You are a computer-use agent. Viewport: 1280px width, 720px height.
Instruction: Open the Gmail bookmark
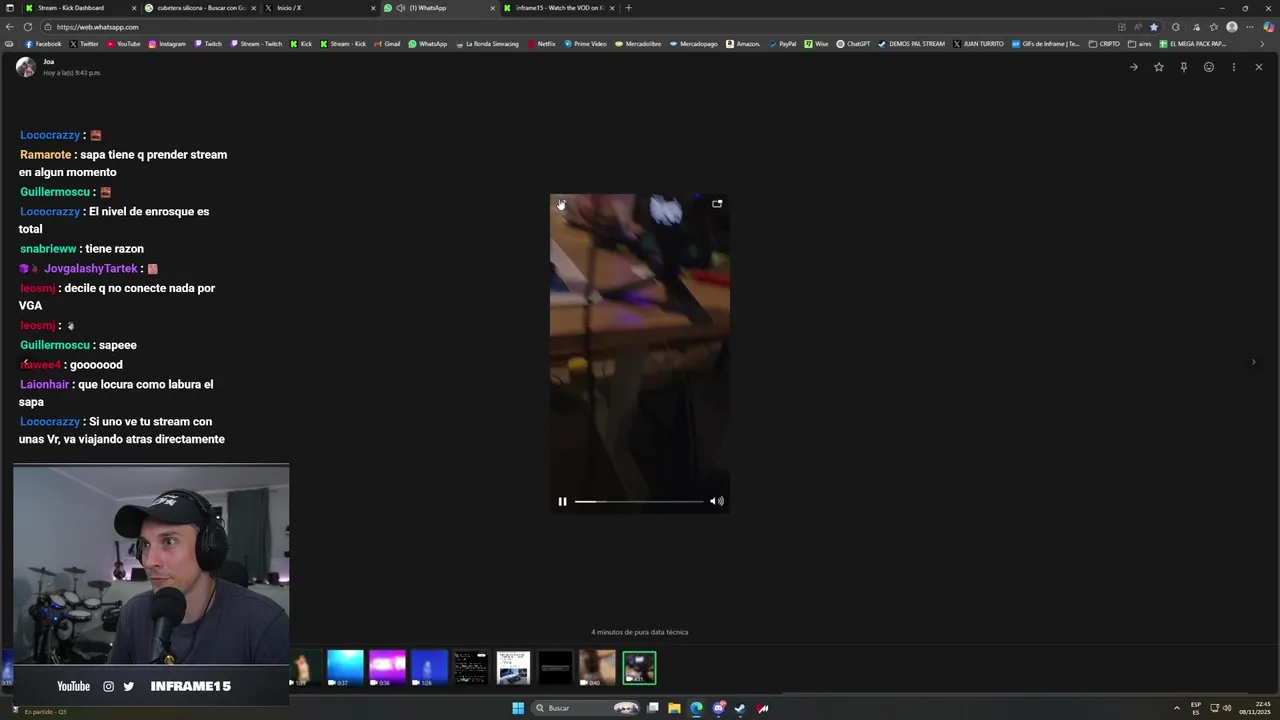[387, 44]
